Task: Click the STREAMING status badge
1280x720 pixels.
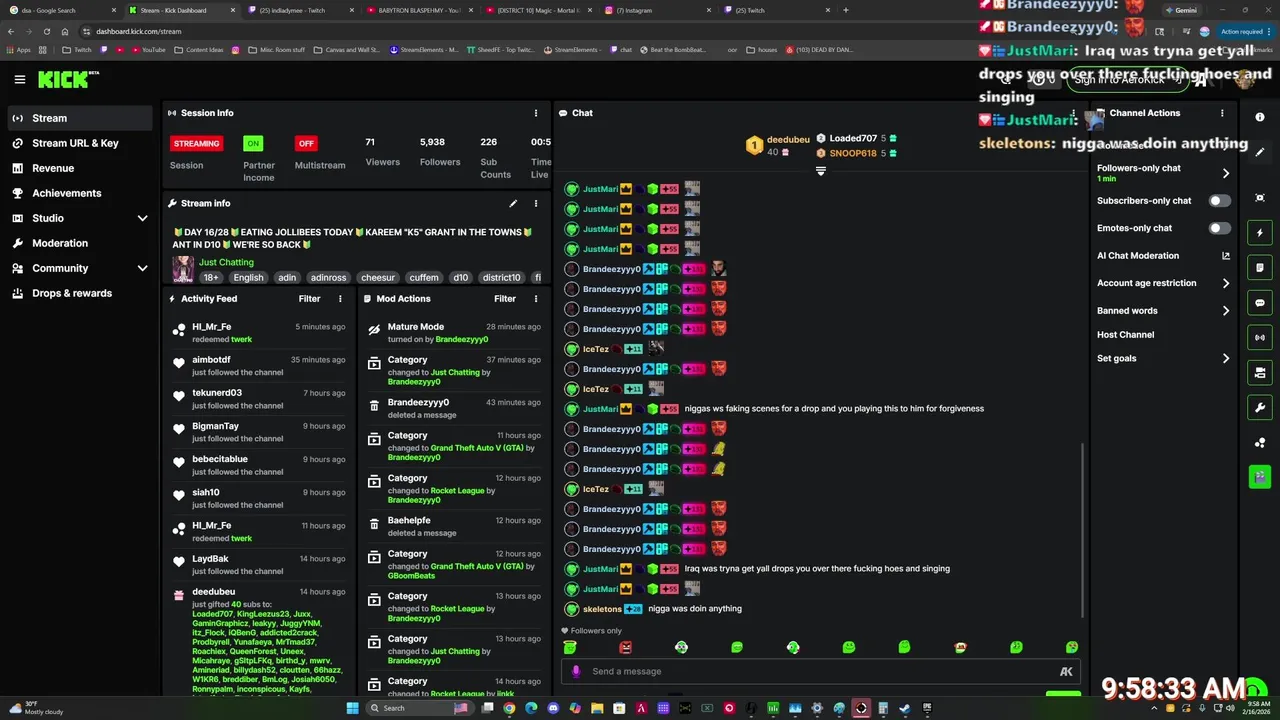Action: coord(196,143)
